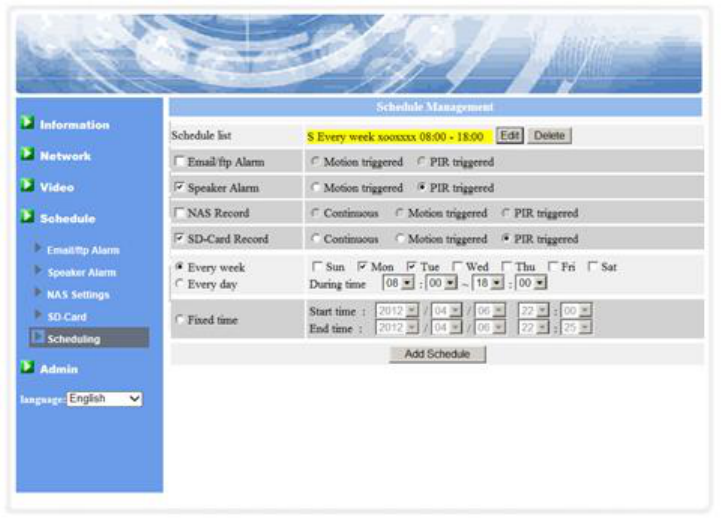Viewport: 724px width, 522px height.
Task: Check the Fri day checkbox
Action: [x=553, y=266]
